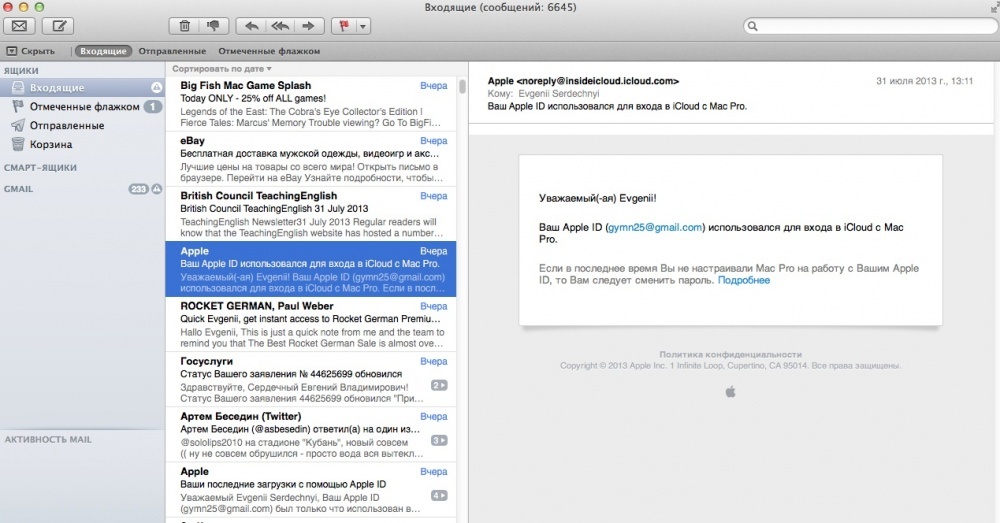
Task: Click the green zoom window button
Action: (x=40, y=7)
